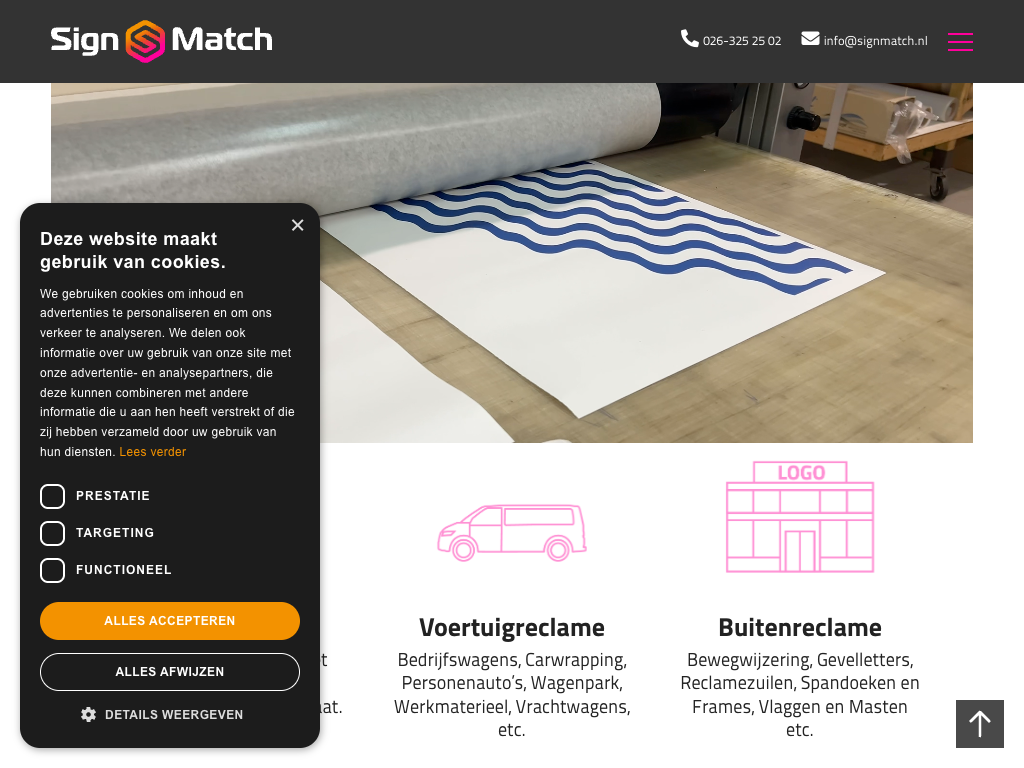Click the SignMatch logo
The image size is (1024, 768).
[x=161, y=40]
